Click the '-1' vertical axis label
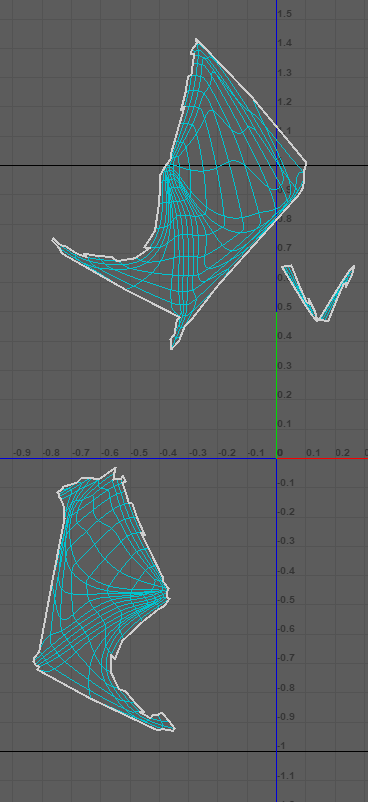This screenshot has width=368, height=802. click(283, 746)
